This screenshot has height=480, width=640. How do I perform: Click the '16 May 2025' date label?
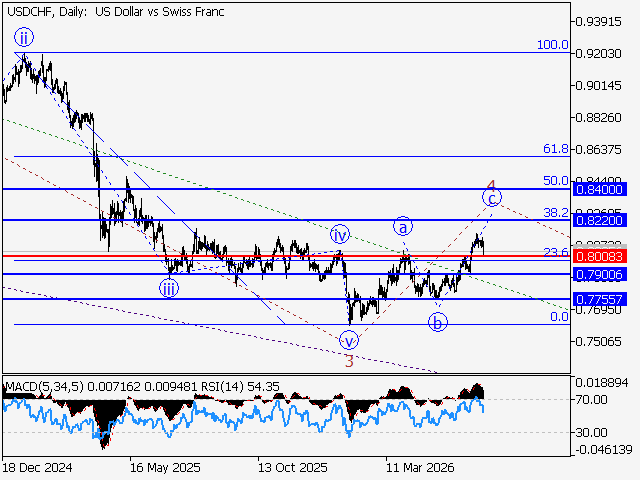click(165, 467)
